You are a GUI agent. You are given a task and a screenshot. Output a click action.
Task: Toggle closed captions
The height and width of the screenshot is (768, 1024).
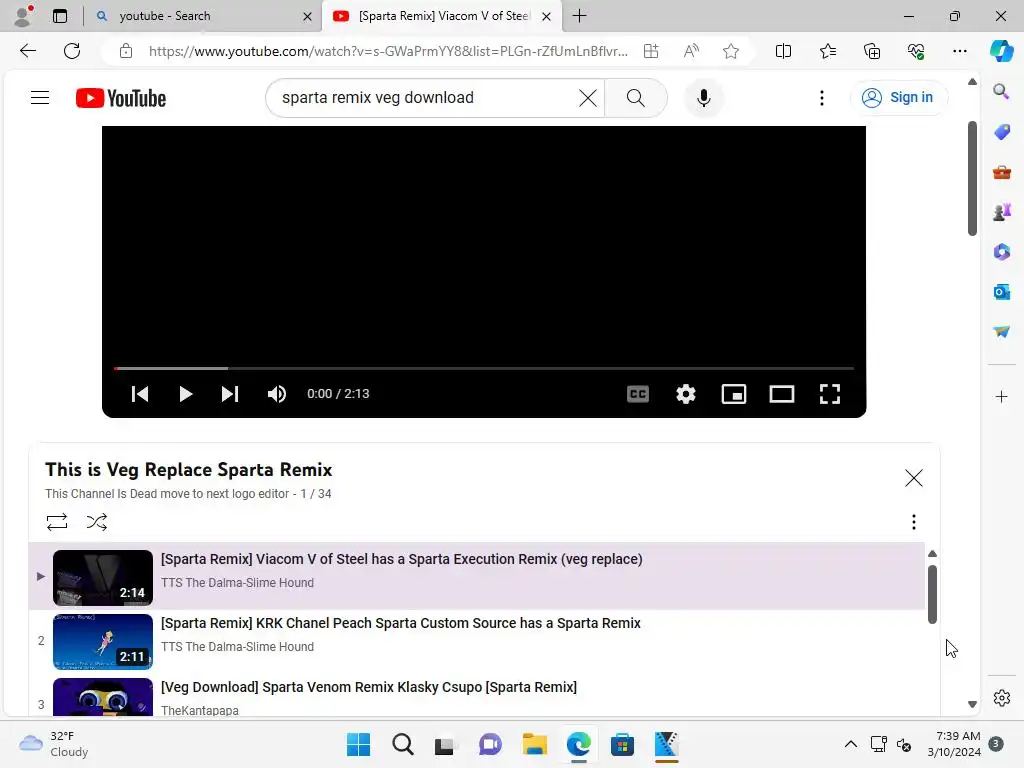(x=637, y=394)
